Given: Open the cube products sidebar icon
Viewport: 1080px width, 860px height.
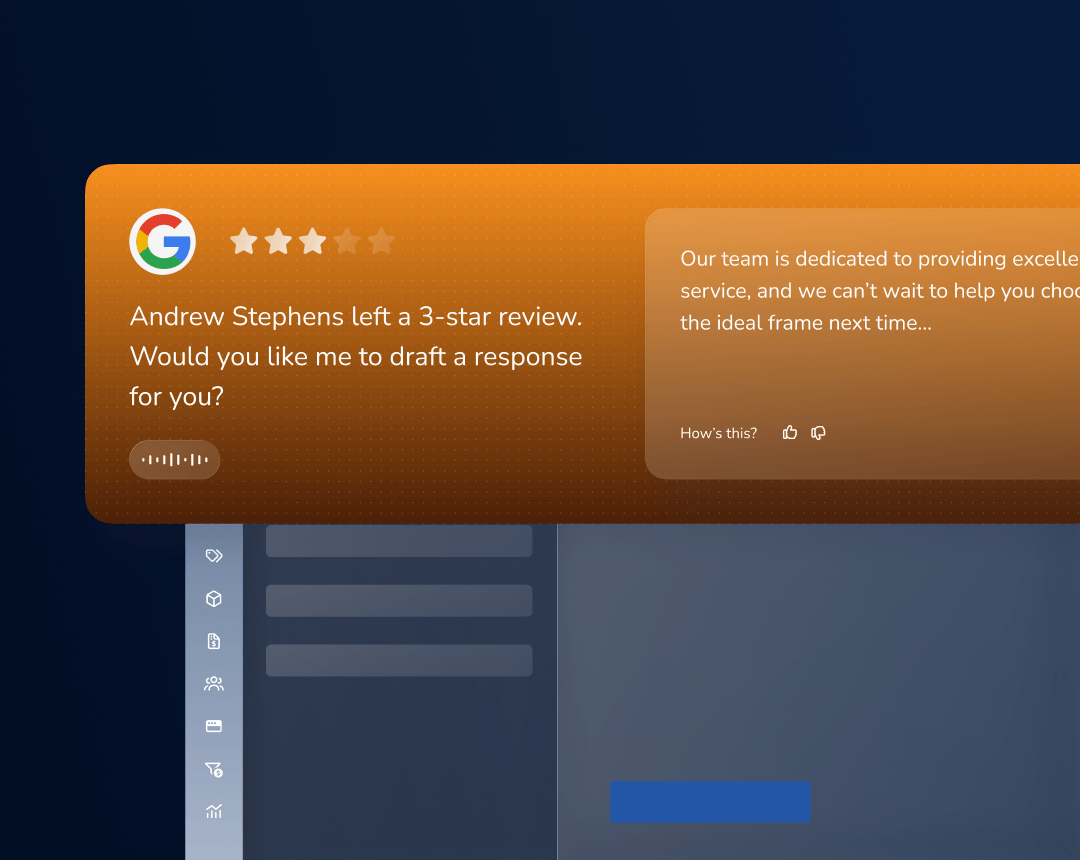Looking at the screenshot, I should pyautogui.click(x=214, y=598).
